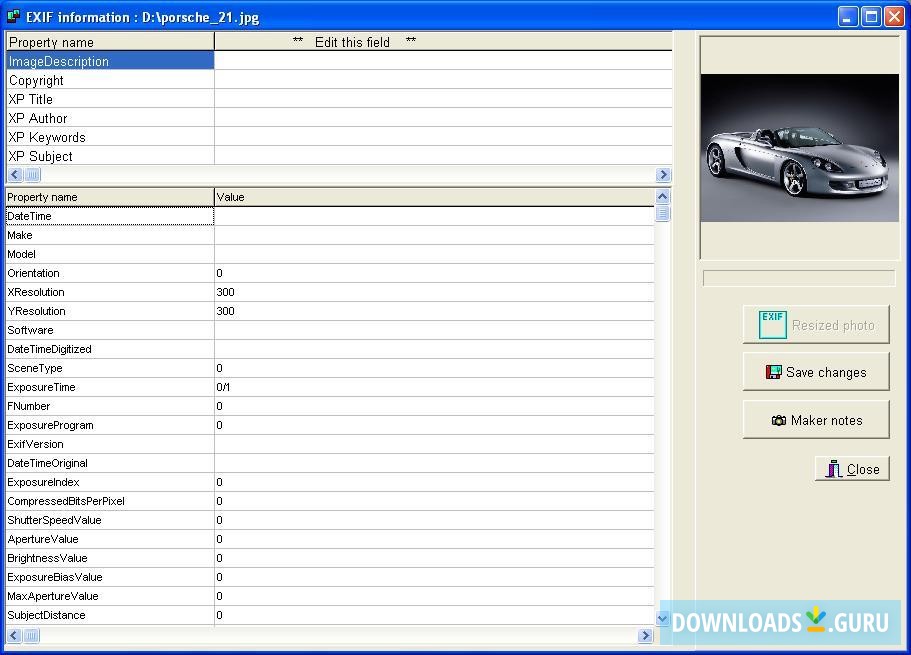Click the camera icon on Maker notes button

click(780, 420)
